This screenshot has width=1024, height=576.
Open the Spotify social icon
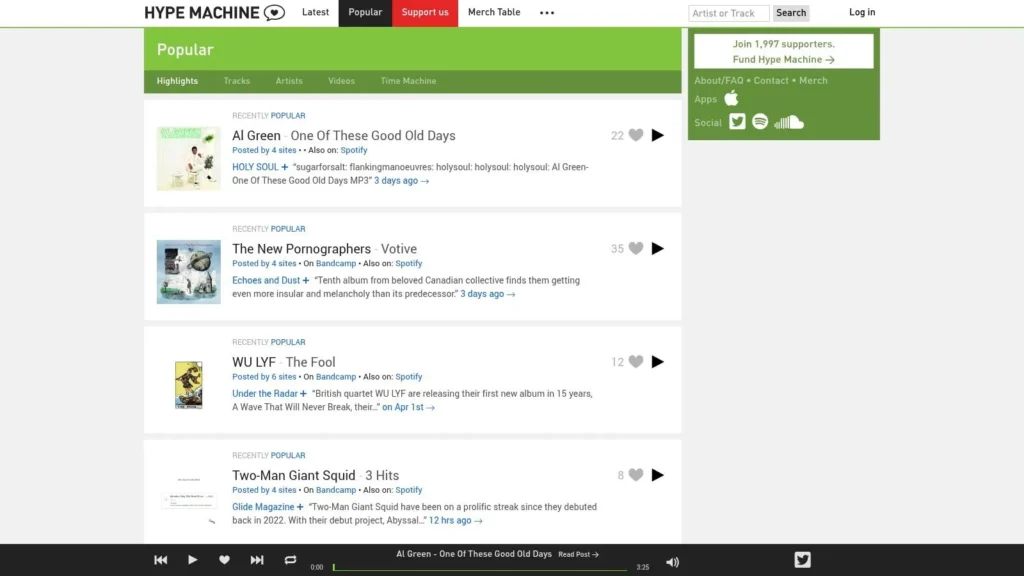[x=760, y=121]
